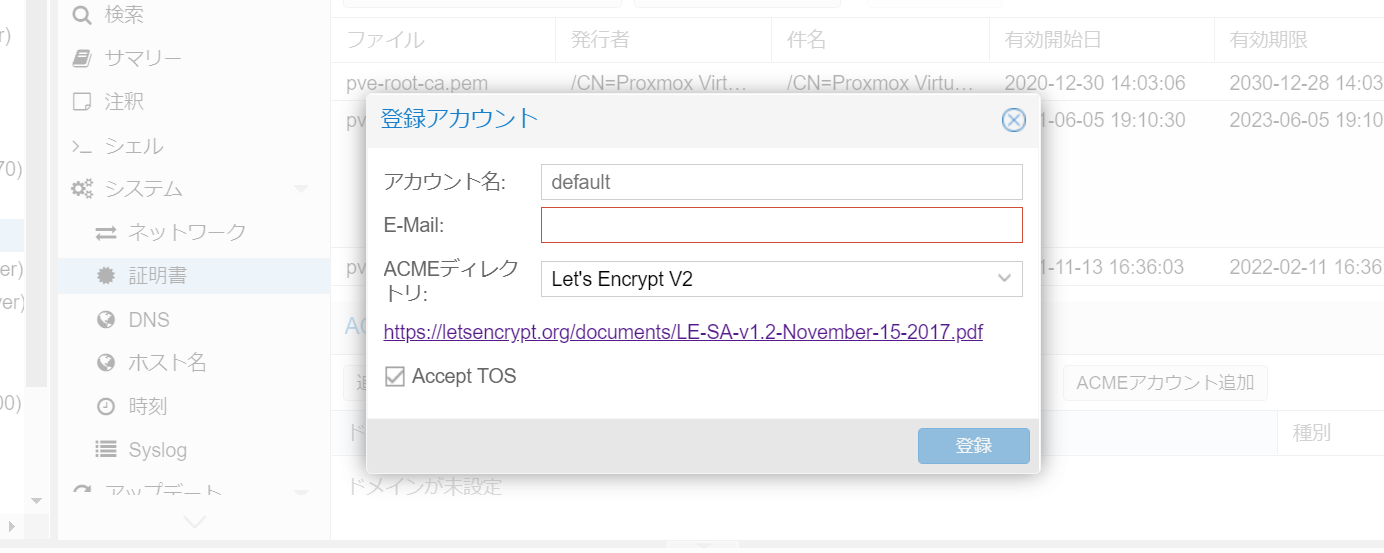
Task: Select the 注釈 notes icon
Action: click(x=82, y=101)
